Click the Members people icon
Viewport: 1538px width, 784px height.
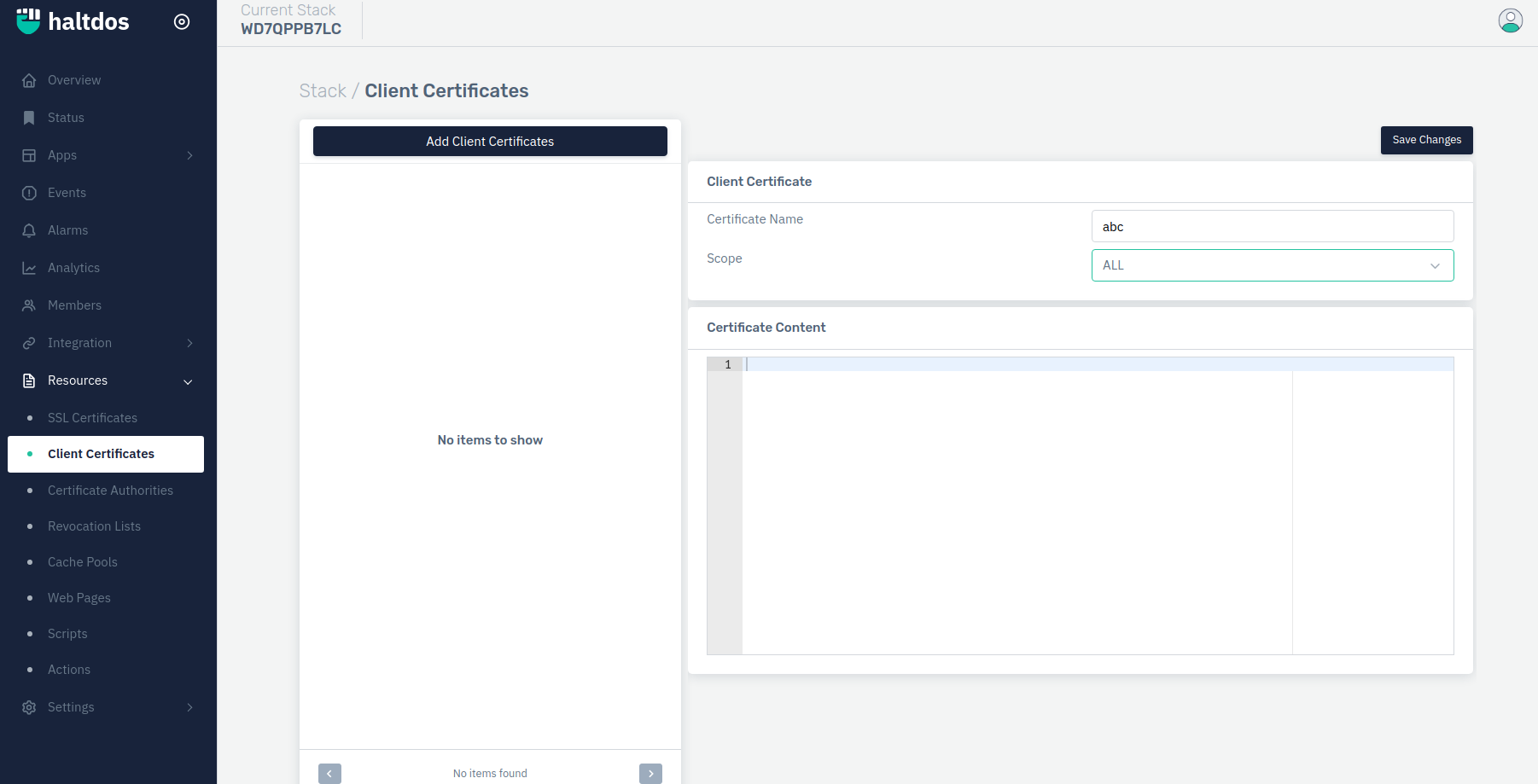point(29,305)
